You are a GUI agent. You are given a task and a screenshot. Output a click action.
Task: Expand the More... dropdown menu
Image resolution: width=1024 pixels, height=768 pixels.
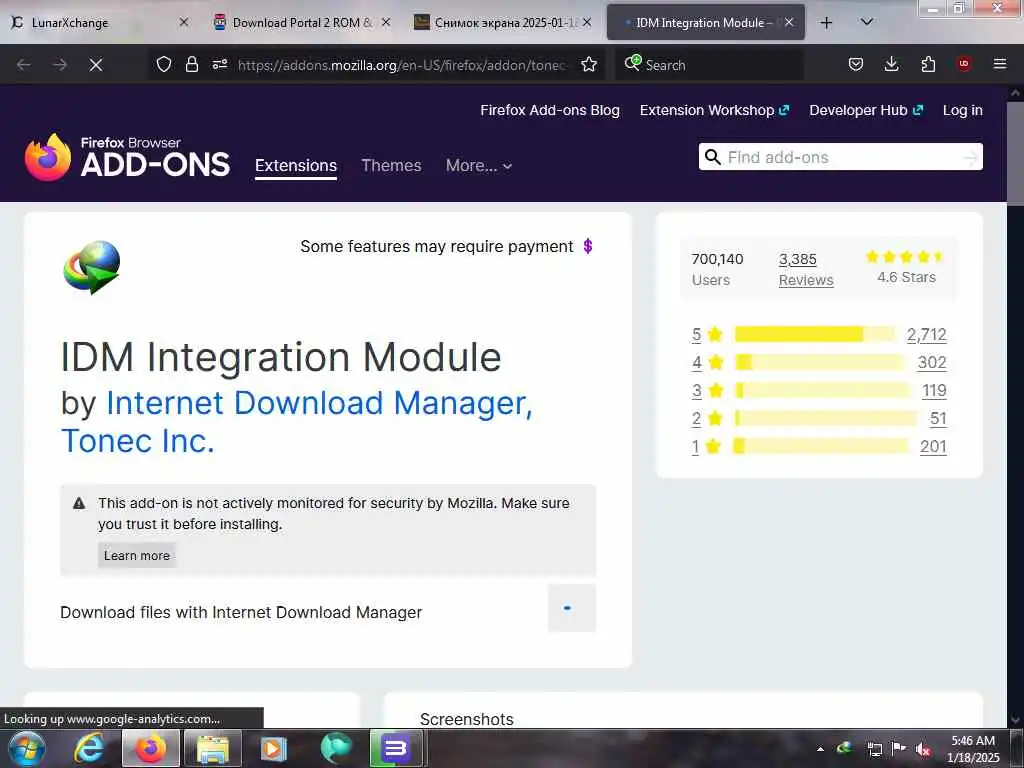479,165
